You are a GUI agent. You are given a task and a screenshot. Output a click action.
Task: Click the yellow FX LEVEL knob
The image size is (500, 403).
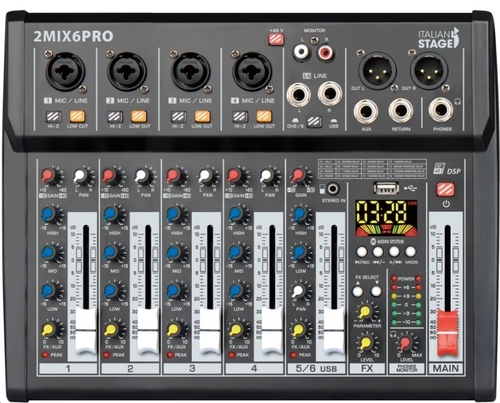pos(366,343)
